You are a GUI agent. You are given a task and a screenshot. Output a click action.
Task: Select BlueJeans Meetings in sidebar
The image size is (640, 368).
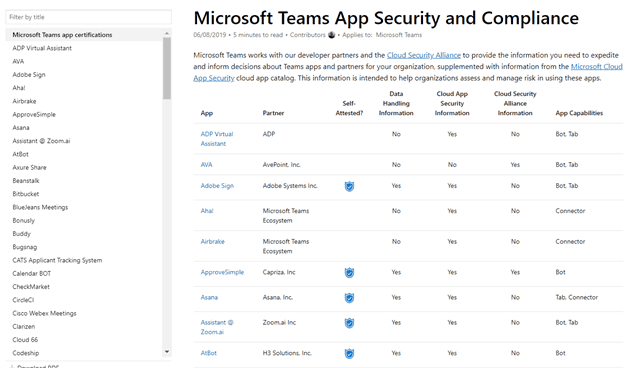[x=40, y=207]
